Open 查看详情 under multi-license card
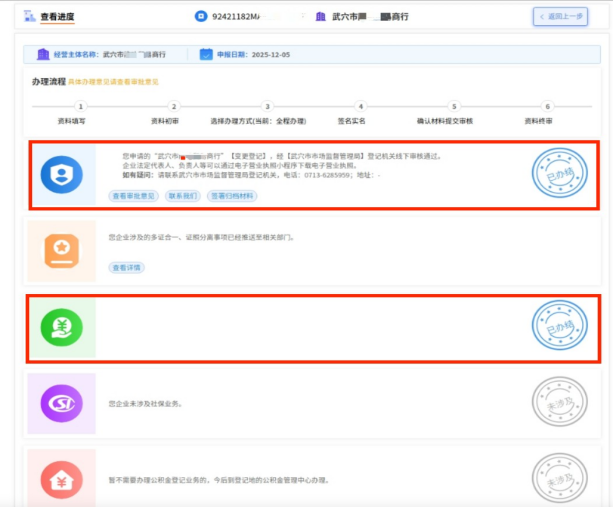 click(x=126, y=268)
